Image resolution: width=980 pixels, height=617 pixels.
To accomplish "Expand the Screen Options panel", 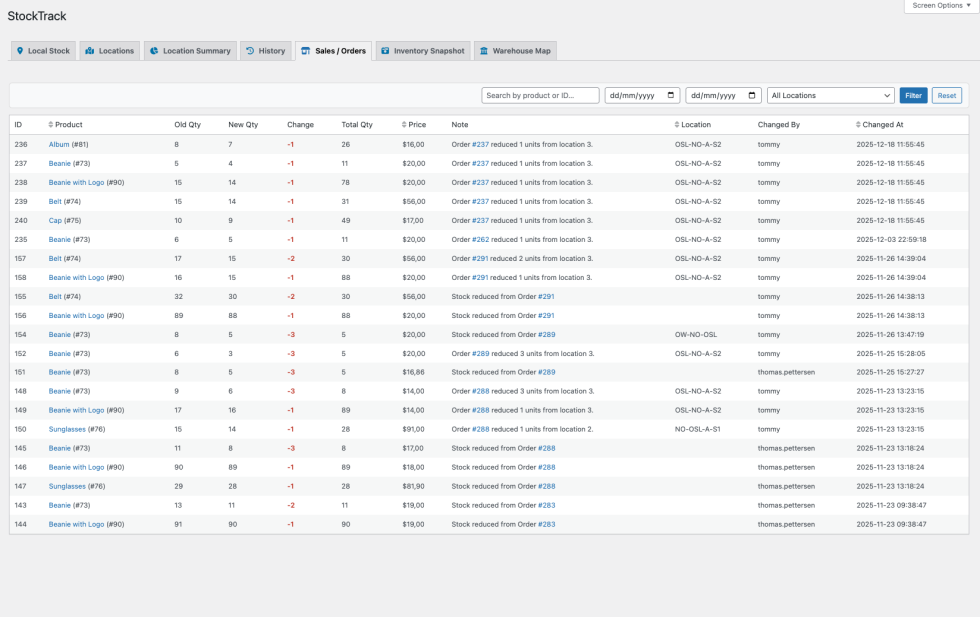I will 940,5.
